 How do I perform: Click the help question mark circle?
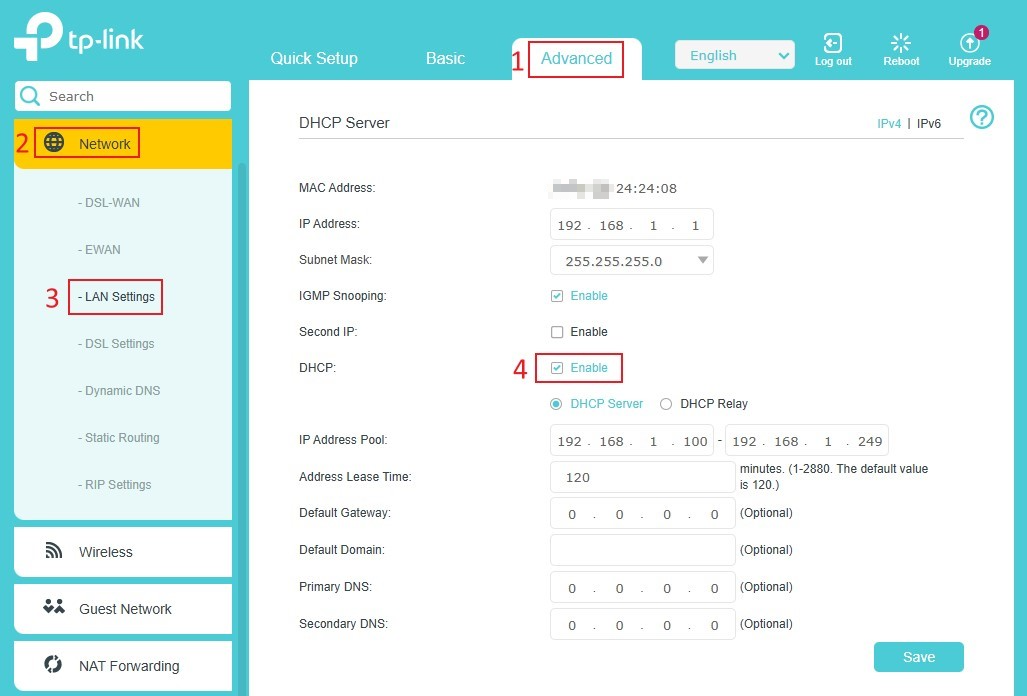pos(981,117)
